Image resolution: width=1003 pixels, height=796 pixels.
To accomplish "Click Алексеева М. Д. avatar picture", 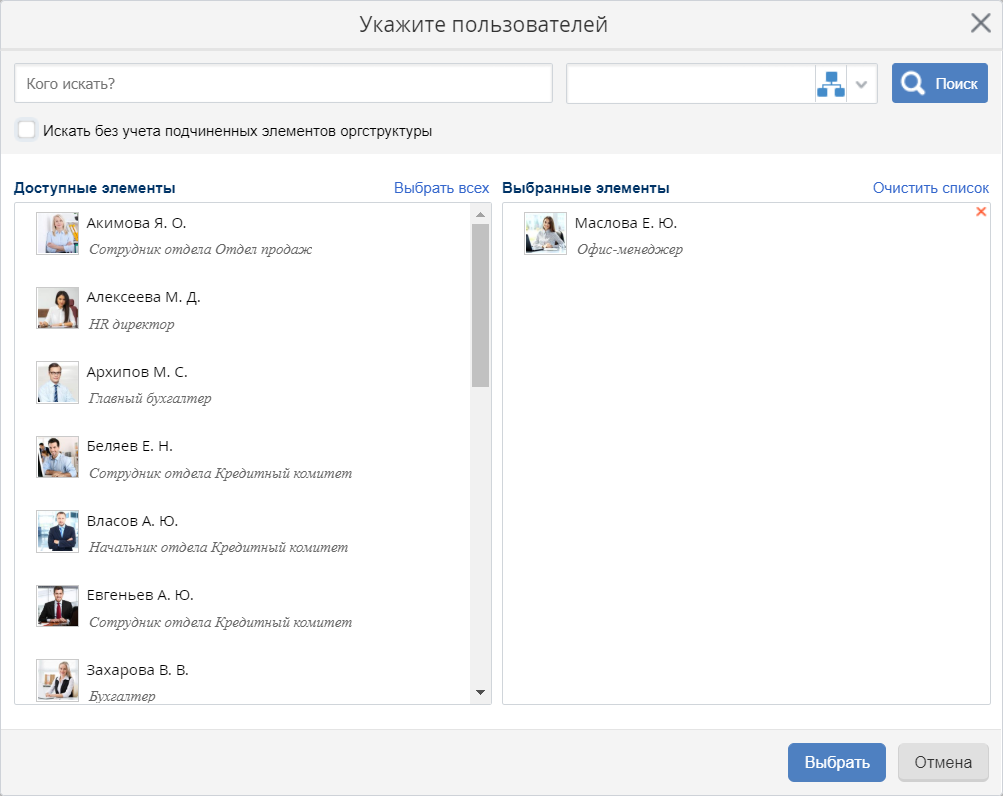I will click(57, 308).
